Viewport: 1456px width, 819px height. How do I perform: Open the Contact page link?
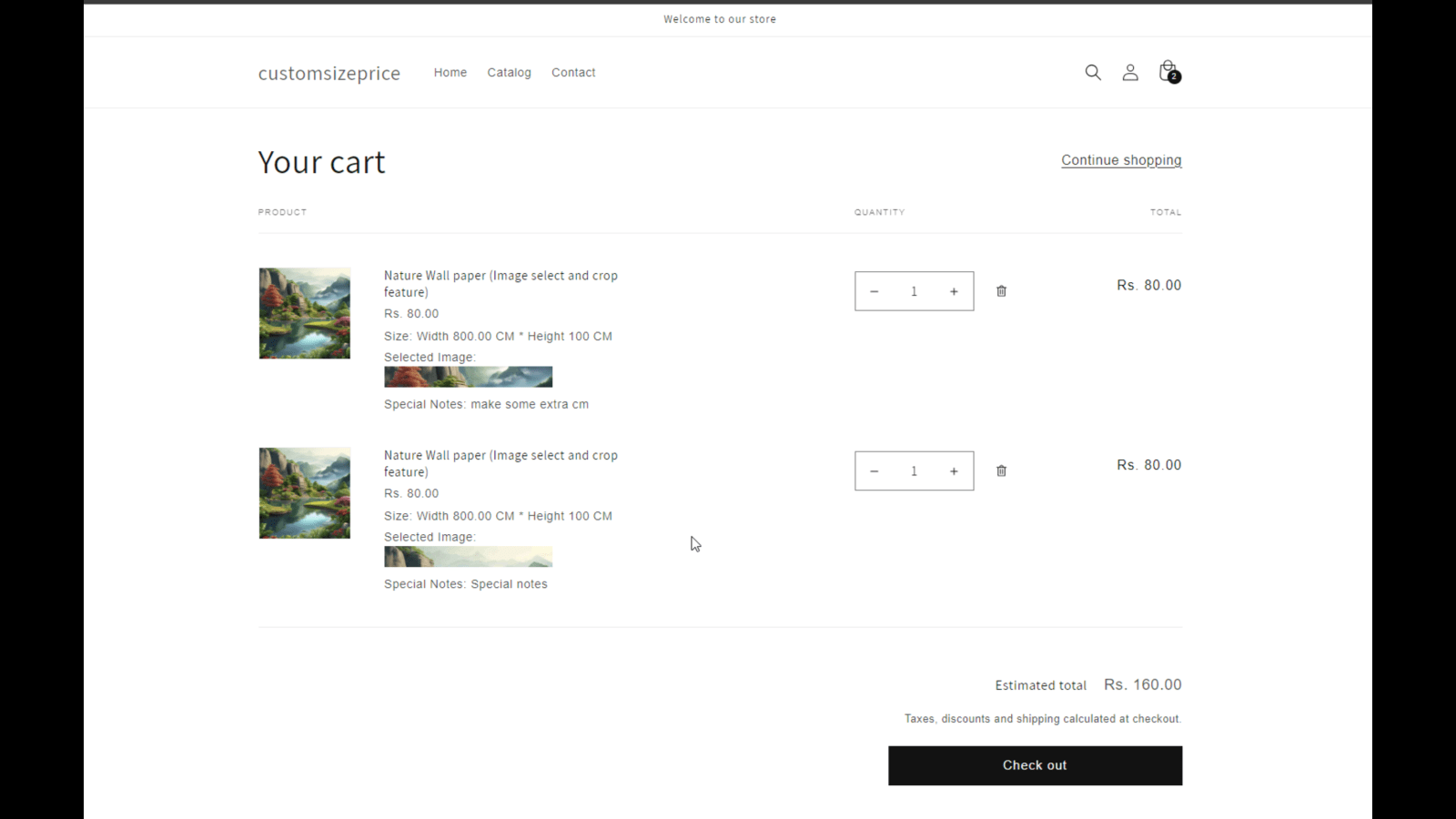point(572,72)
